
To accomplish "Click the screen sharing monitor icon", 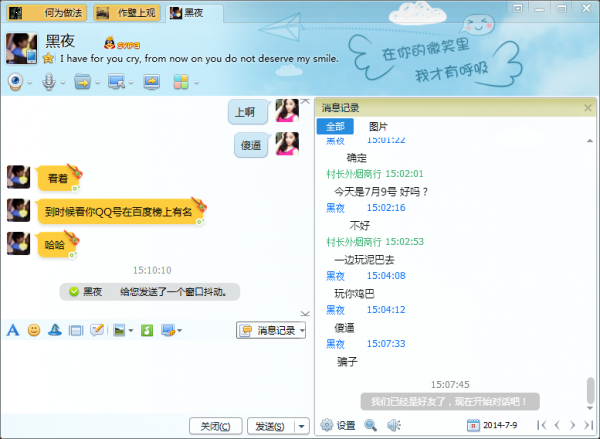I will (152, 82).
